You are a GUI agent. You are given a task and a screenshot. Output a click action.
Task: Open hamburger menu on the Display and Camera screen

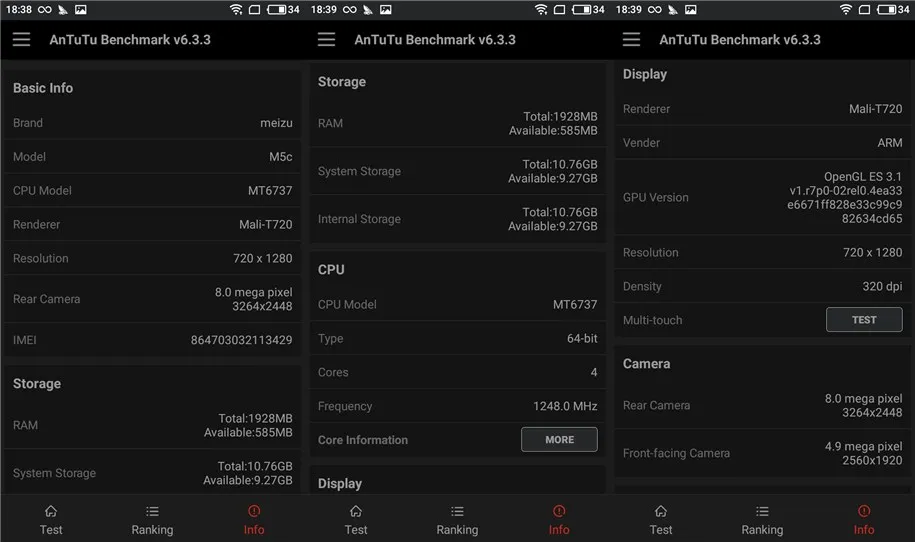(631, 39)
